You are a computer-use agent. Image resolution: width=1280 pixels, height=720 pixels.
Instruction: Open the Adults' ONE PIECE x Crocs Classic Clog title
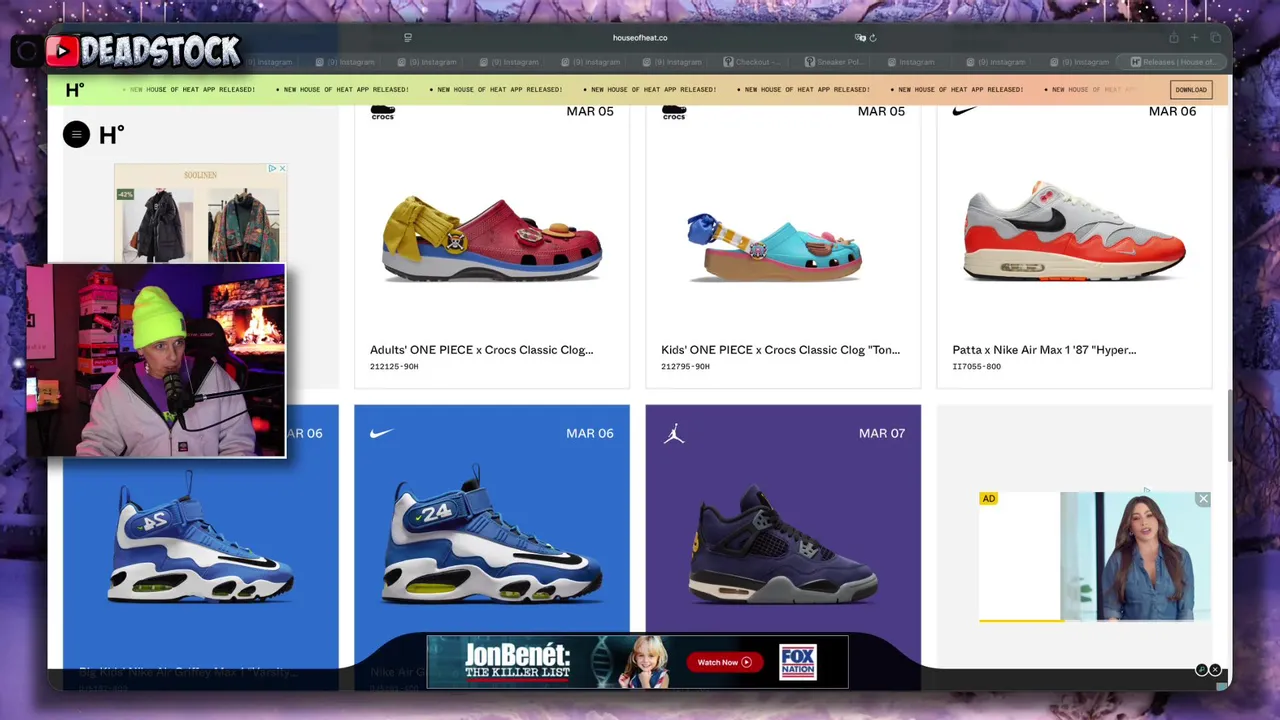coord(481,350)
